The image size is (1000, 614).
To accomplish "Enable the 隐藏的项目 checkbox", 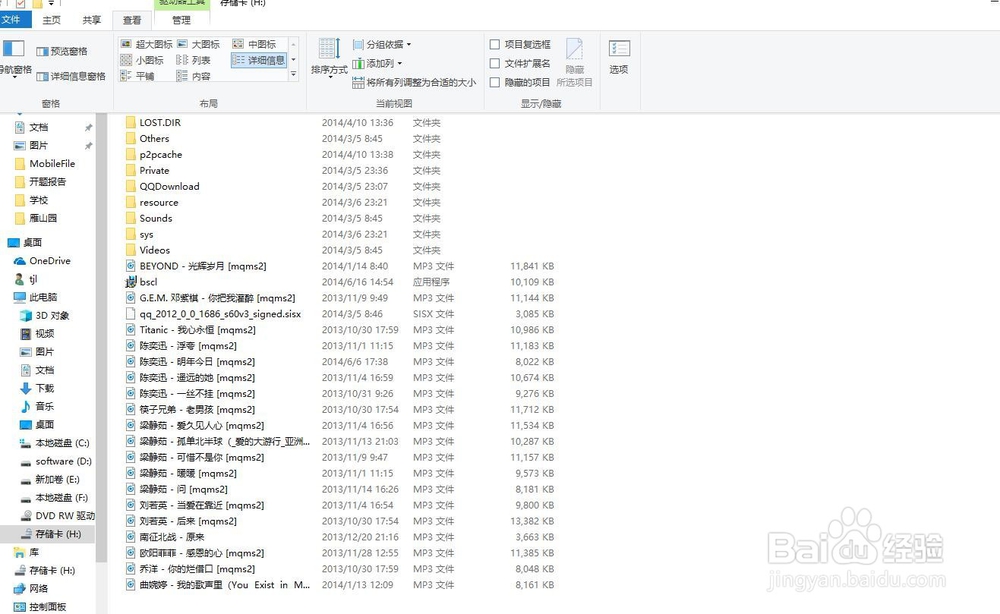I will (495, 82).
